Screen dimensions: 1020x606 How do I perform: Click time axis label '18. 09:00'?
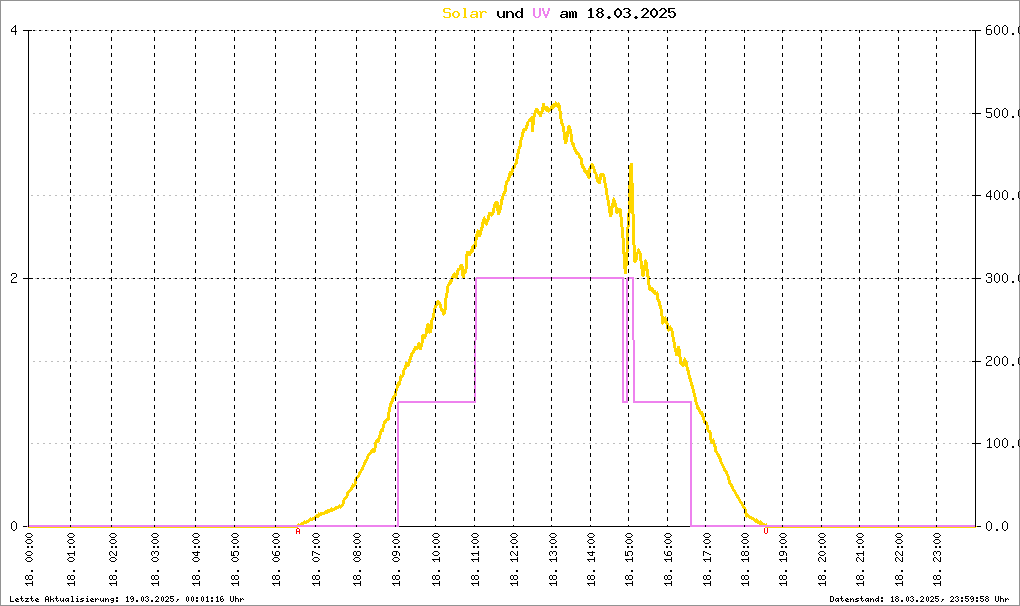(397, 559)
